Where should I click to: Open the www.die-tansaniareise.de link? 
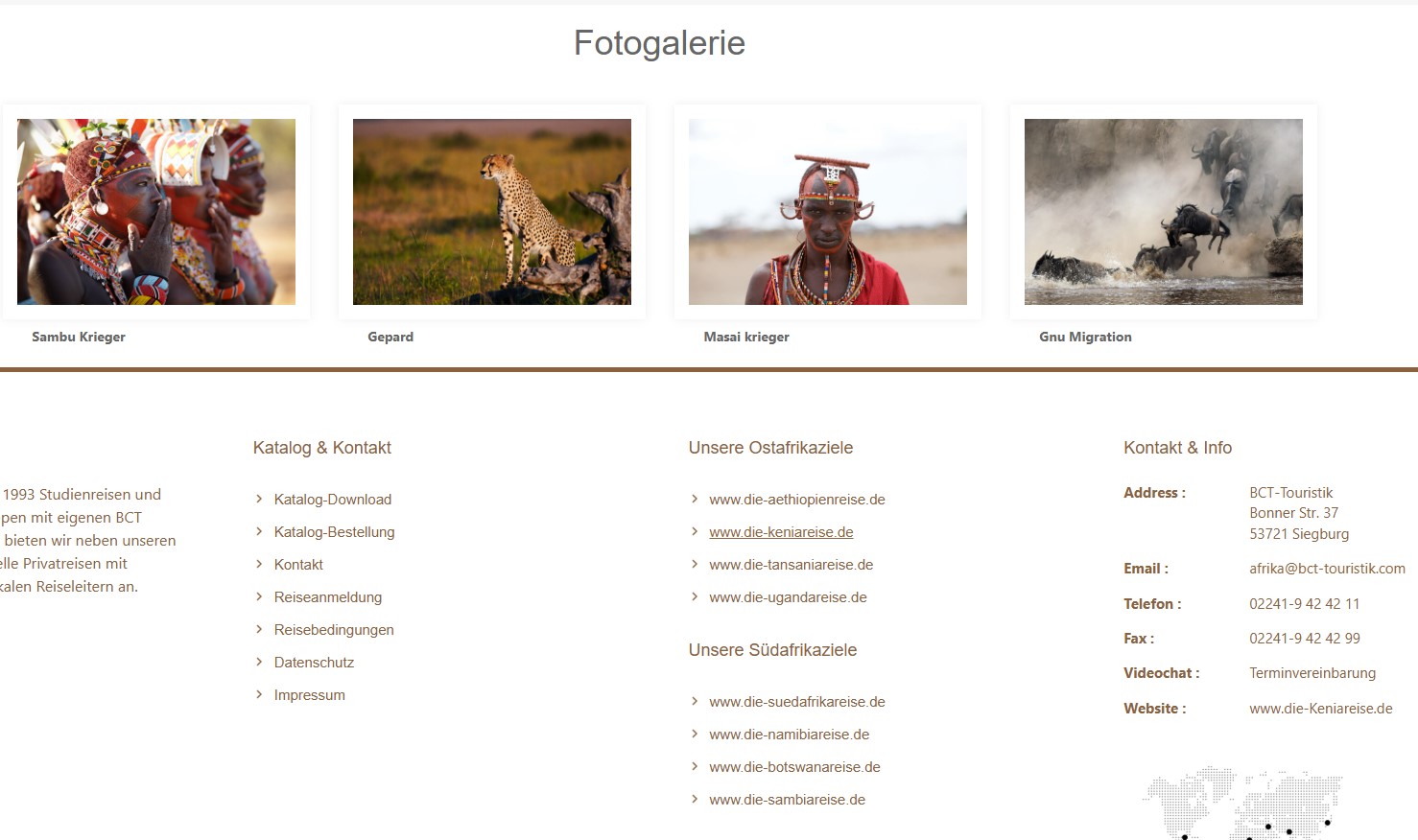pyautogui.click(x=792, y=565)
